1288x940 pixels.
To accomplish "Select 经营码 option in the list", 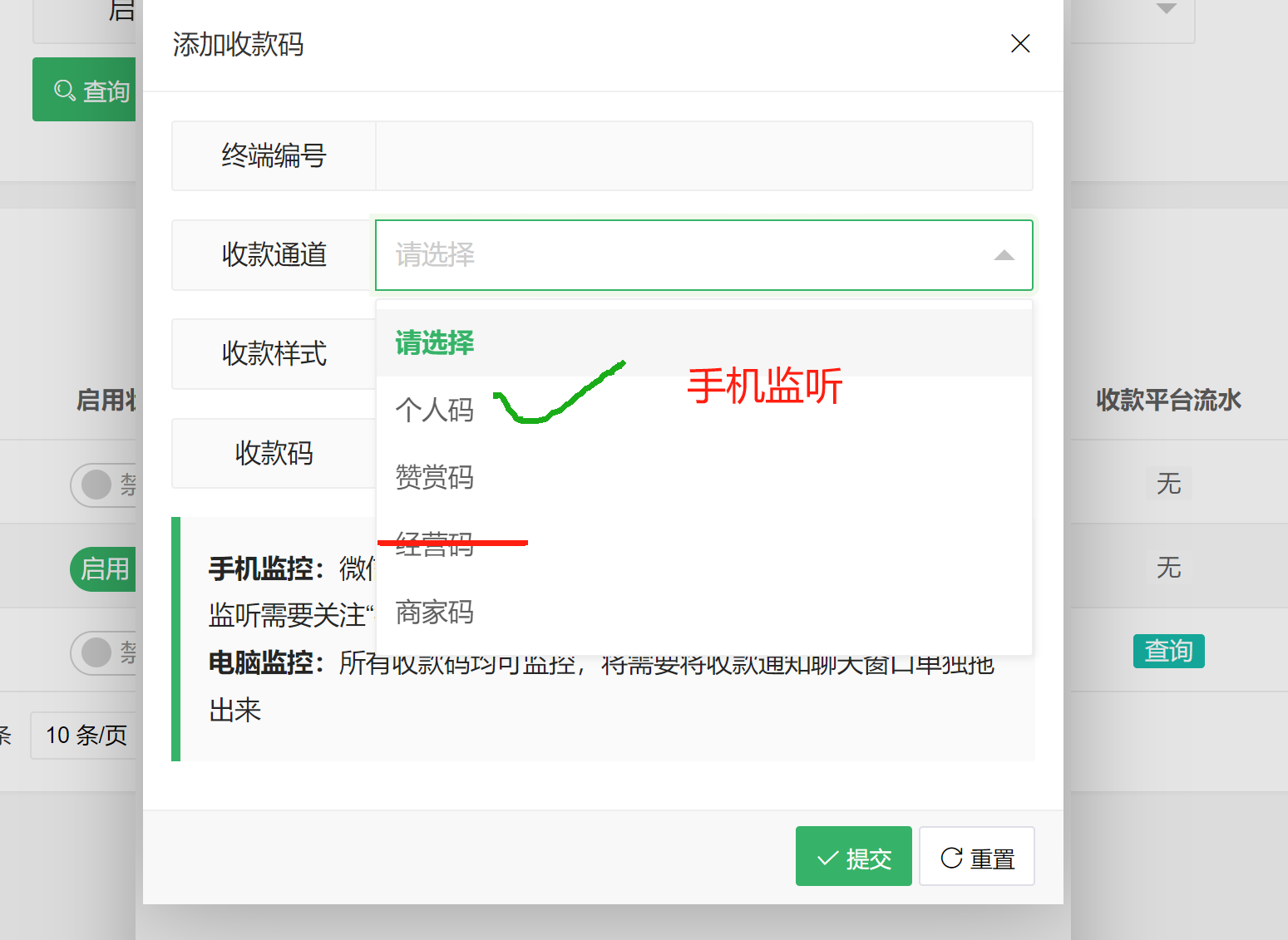I will point(435,545).
